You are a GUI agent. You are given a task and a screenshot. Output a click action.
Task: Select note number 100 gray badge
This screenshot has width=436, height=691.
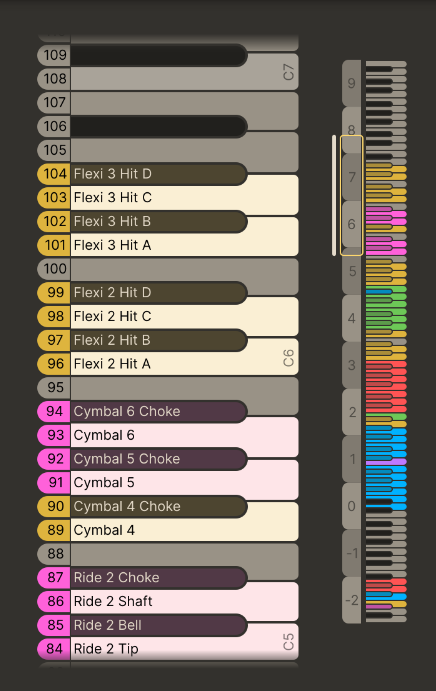pyautogui.click(x=54, y=269)
